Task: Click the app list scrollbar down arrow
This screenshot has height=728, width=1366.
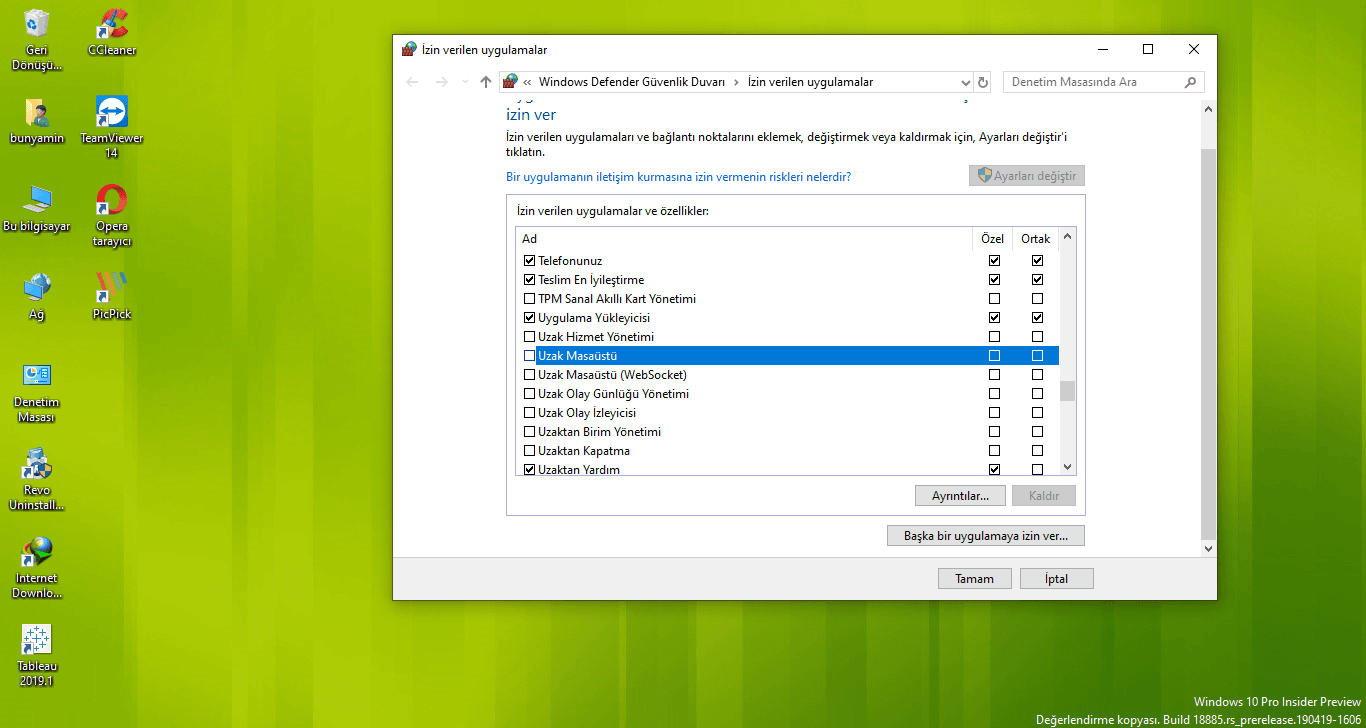Action: click(1067, 467)
